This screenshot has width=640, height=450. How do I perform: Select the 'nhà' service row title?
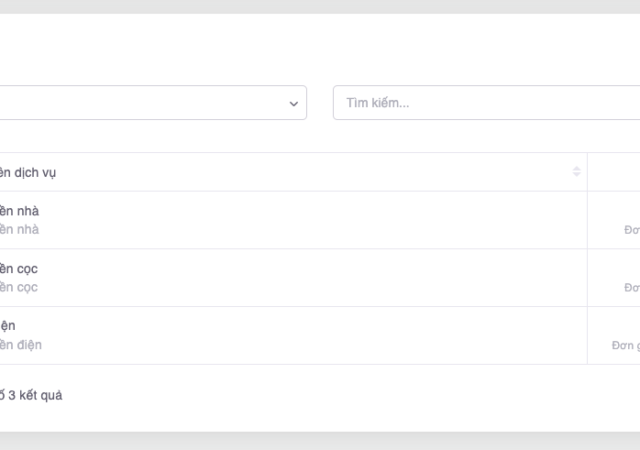pos(20,211)
